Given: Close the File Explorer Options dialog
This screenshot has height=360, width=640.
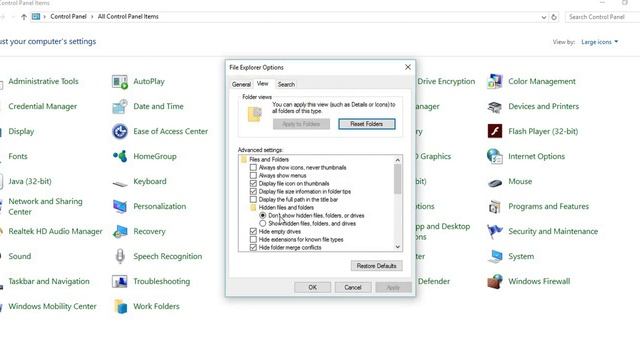Looking at the screenshot, I should pyautogui.click(x=407, y=67).
